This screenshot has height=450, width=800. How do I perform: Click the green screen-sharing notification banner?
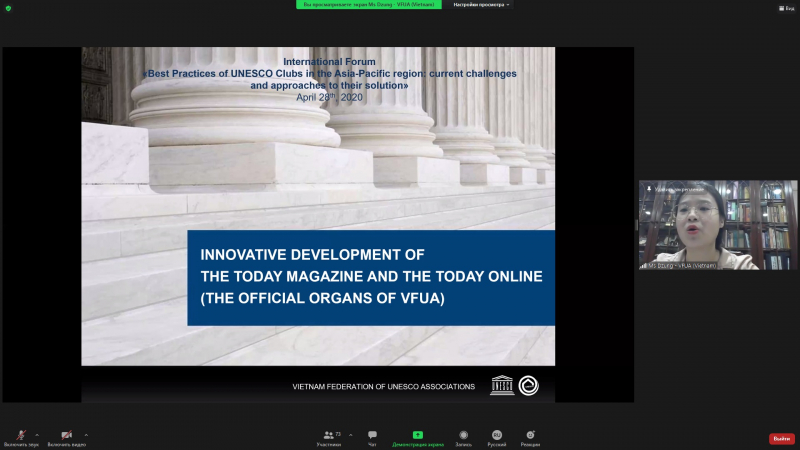click(369, 5)
